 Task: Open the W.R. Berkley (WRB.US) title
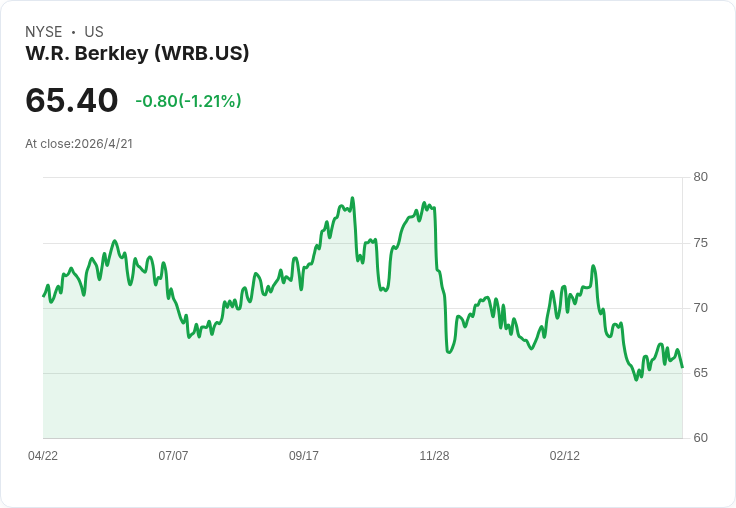[137, 53]
